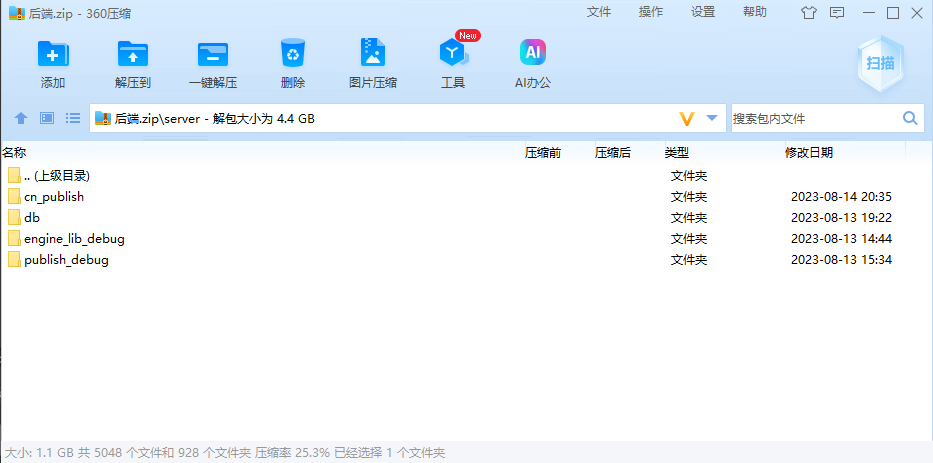933x463 pixels.
Task: Click the 扫描 (Scan) hexagon button
Action: (x=880, y=63)
